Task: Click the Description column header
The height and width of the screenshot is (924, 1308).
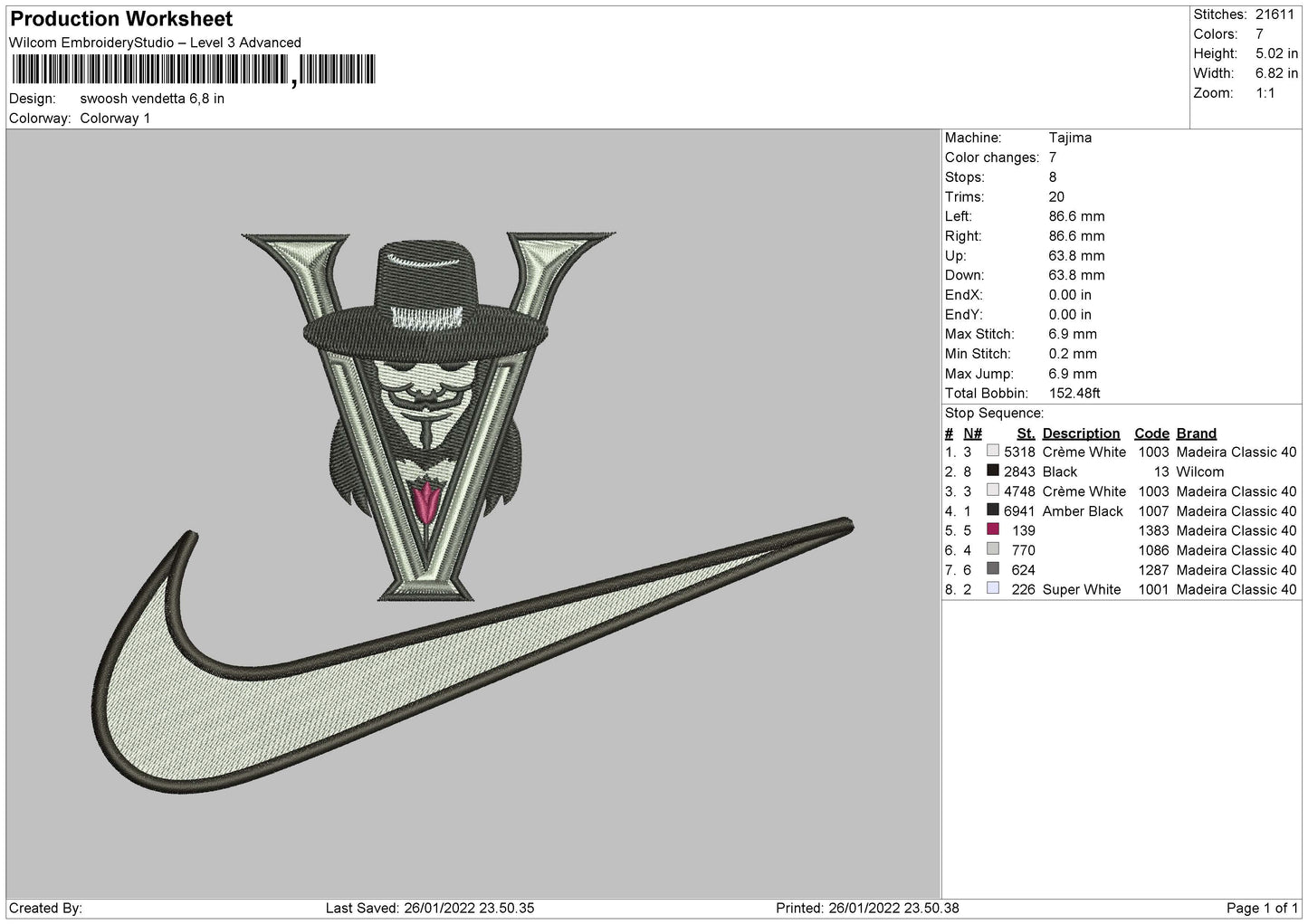Action: (1081, 433)
